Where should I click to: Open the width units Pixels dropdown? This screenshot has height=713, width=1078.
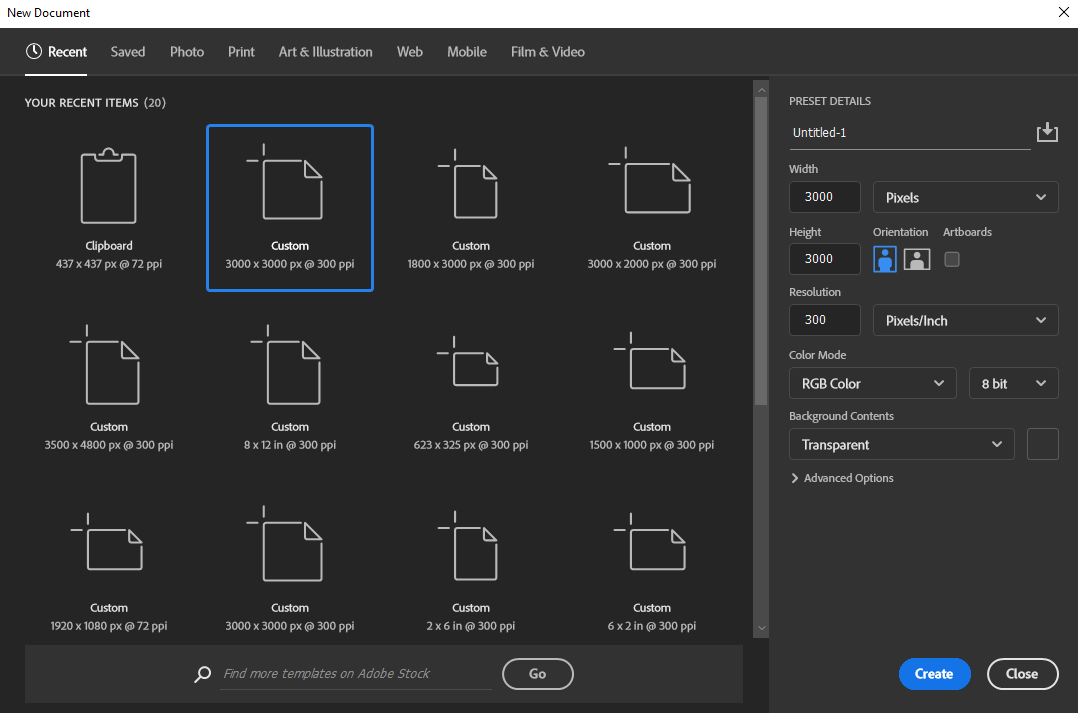[x=964, y=197]
